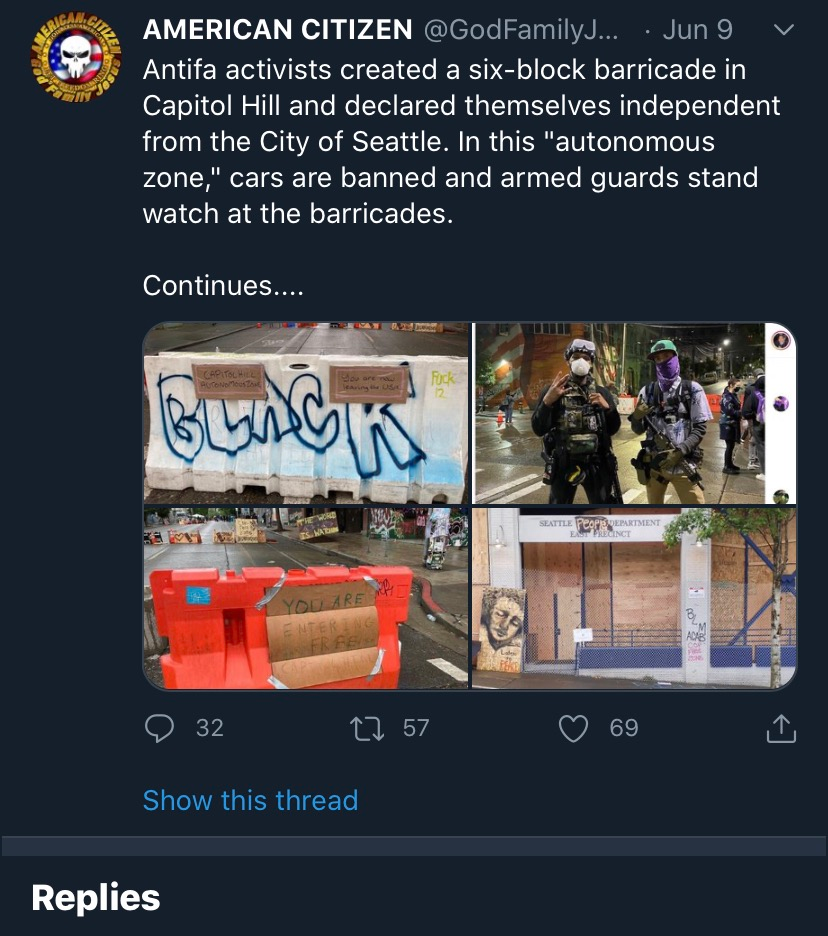The height and width of the screenshot is (936, 828).
Task: Tap the retweet arrows icon
Action: 367,728
